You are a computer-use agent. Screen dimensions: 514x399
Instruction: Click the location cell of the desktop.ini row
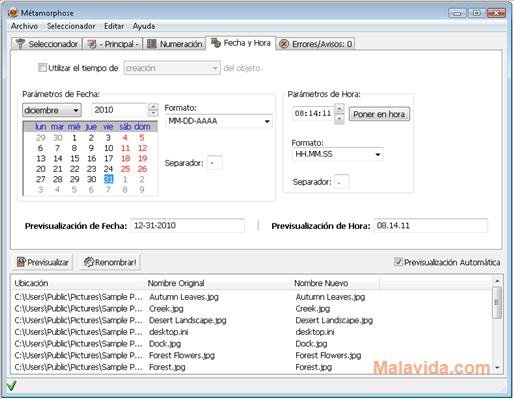[x=78, y=332]
